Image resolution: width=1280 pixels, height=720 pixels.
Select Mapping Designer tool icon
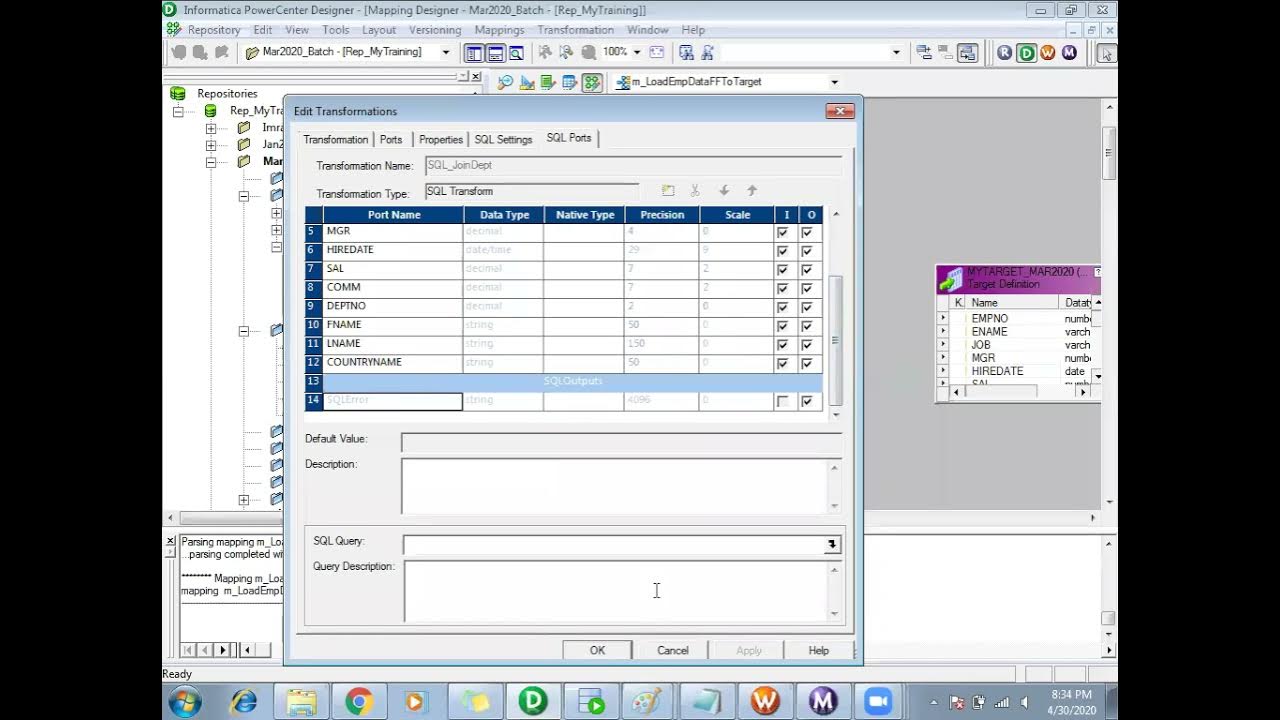click(592, 82)
